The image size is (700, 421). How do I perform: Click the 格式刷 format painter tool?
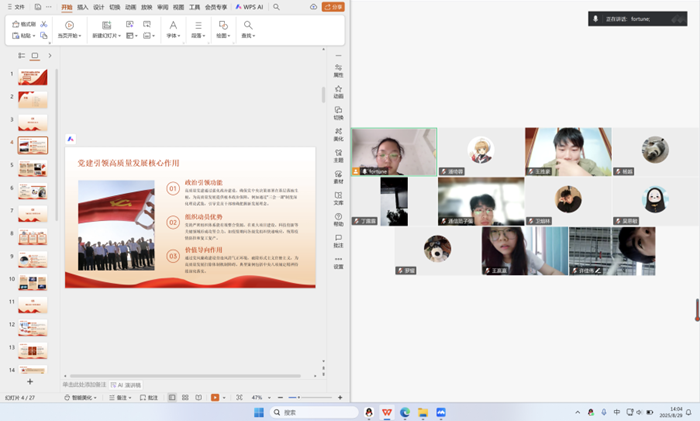(25, 24)
